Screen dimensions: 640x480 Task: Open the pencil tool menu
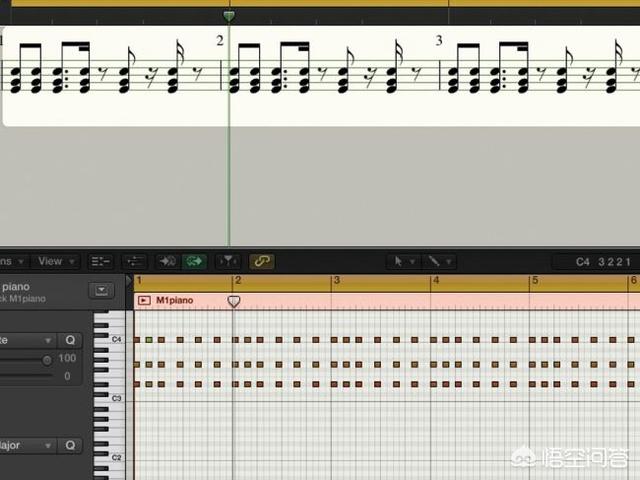[437, 261]
